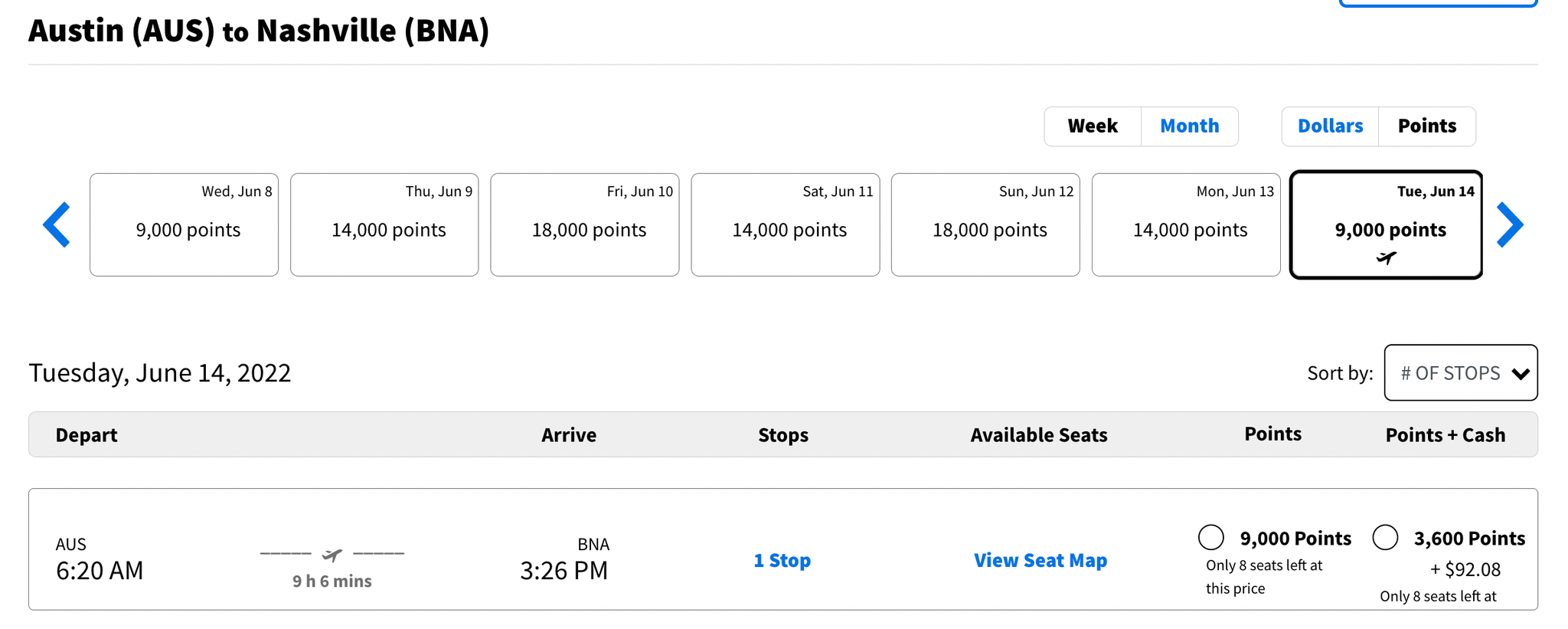Switch to Week view
This screenshot has height=629, width=1568.
click(x=1093, y=126)
